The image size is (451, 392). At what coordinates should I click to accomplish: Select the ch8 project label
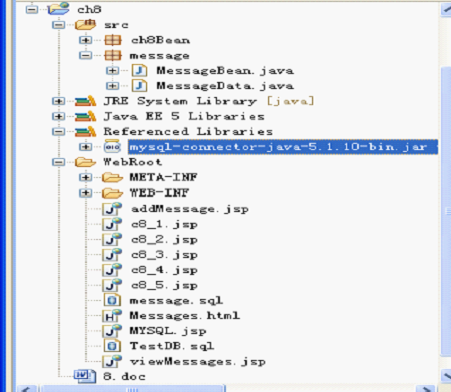[89, 9]
